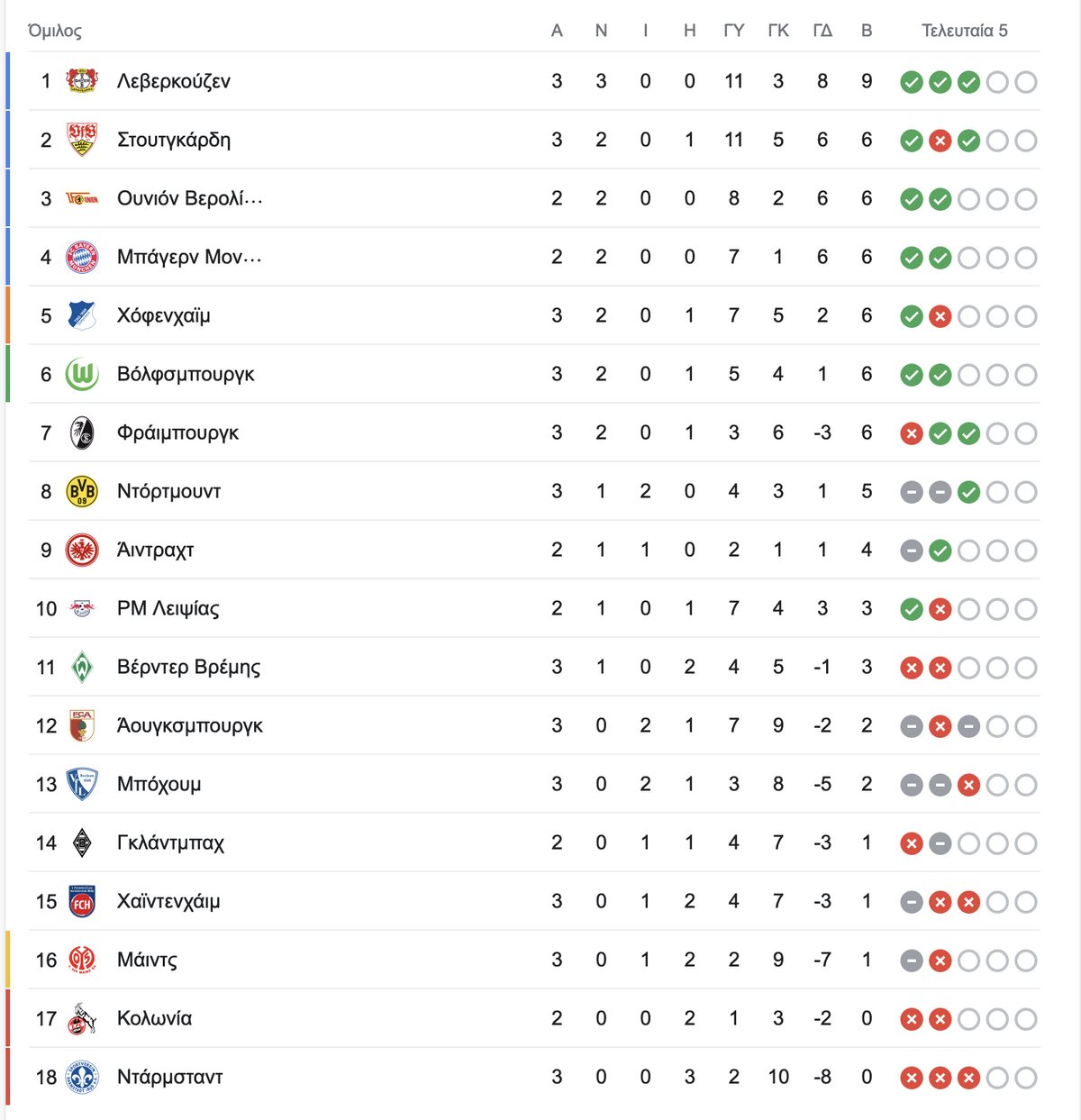Screen dimensions: 1081x1120
Task: Click the Darmstadt club crest
Action: (x=82, y=1077)
